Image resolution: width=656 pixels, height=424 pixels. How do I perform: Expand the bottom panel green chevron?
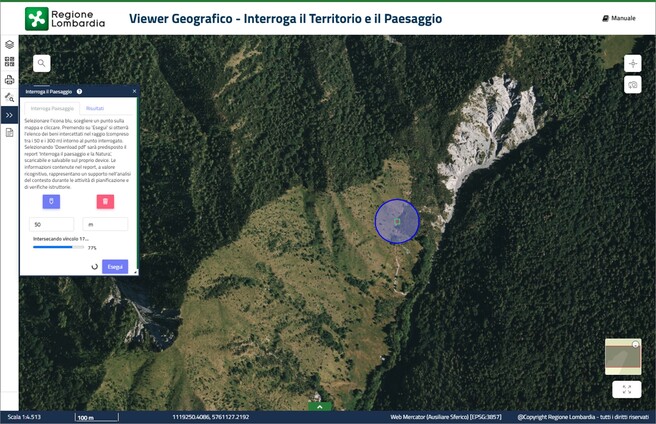(x=320, y=406)
